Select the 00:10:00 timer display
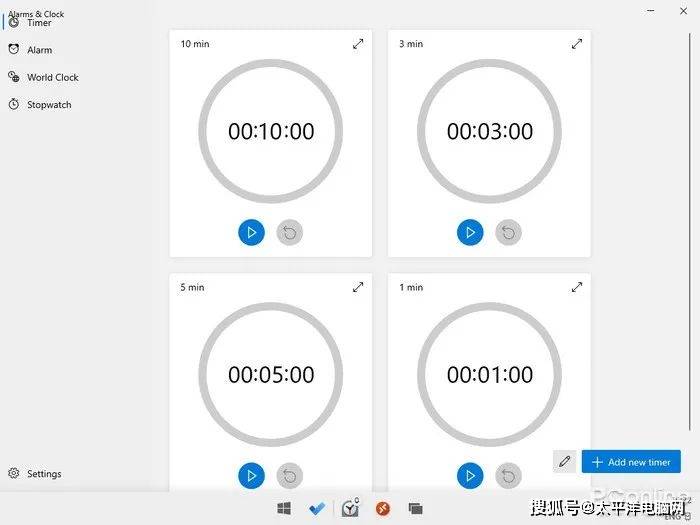 pos(271,131)
